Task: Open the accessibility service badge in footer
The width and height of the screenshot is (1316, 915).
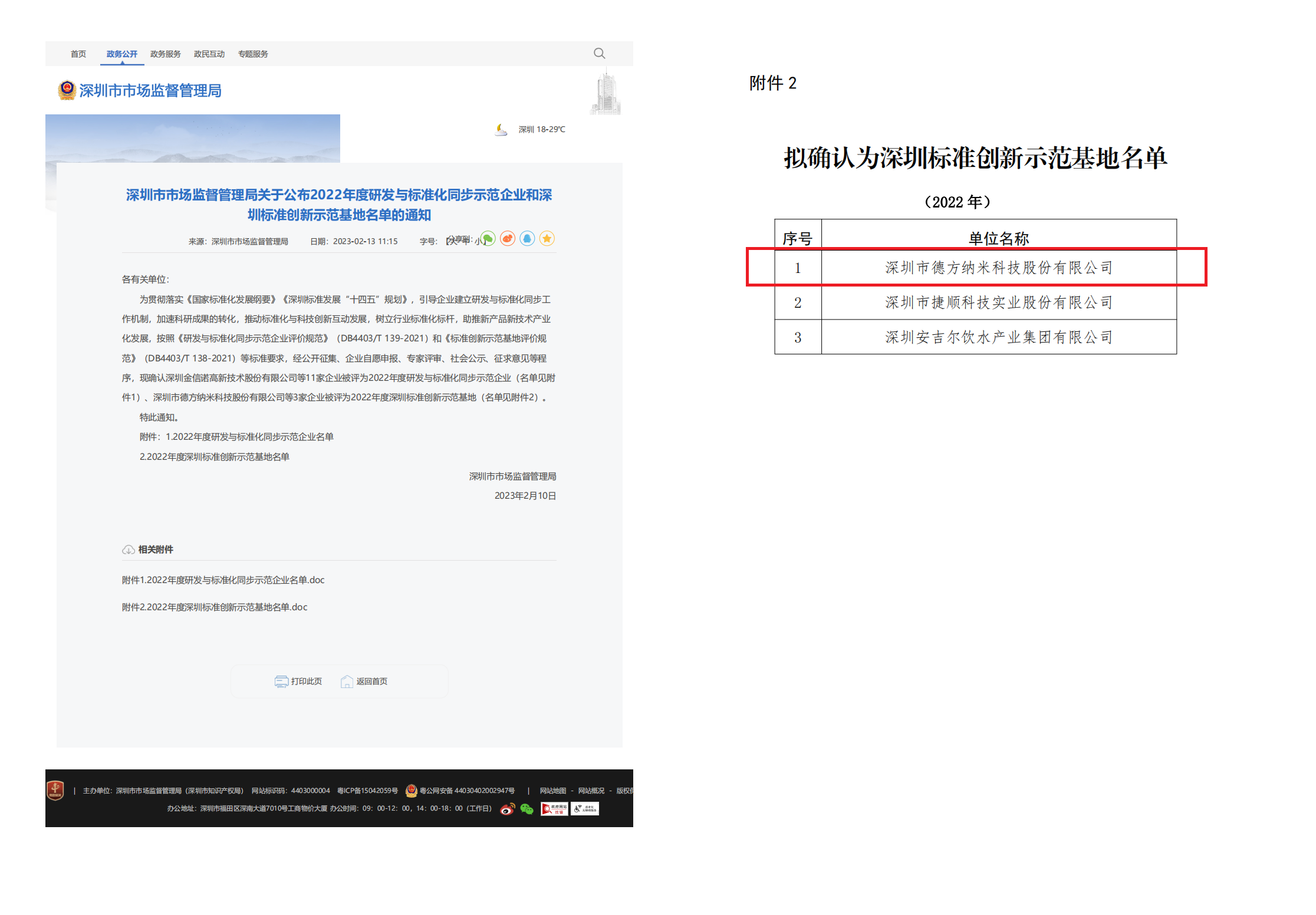Action: pyautogui.click(x=585, y=809)
